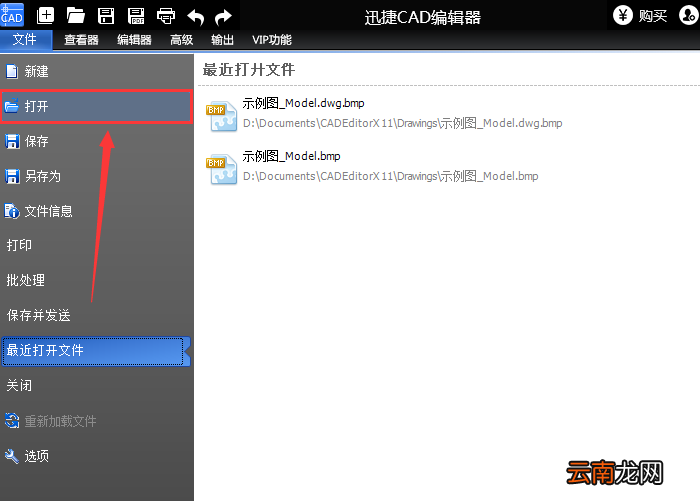The image size is (700, 501).
Task: Click the 保存 disk icon in menu
Action: 12,142
